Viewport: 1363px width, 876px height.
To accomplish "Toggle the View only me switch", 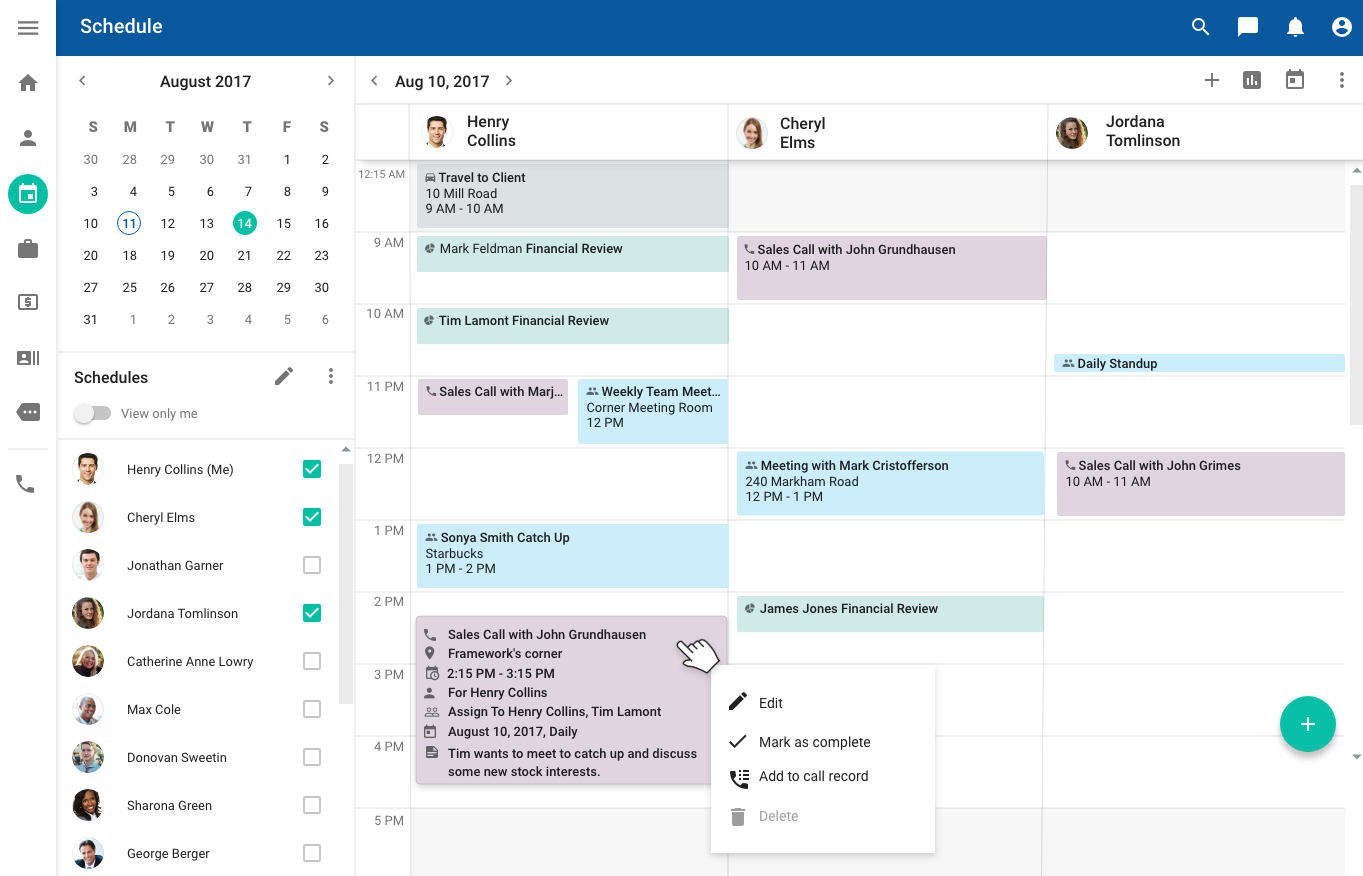I will tap(92, 413).
